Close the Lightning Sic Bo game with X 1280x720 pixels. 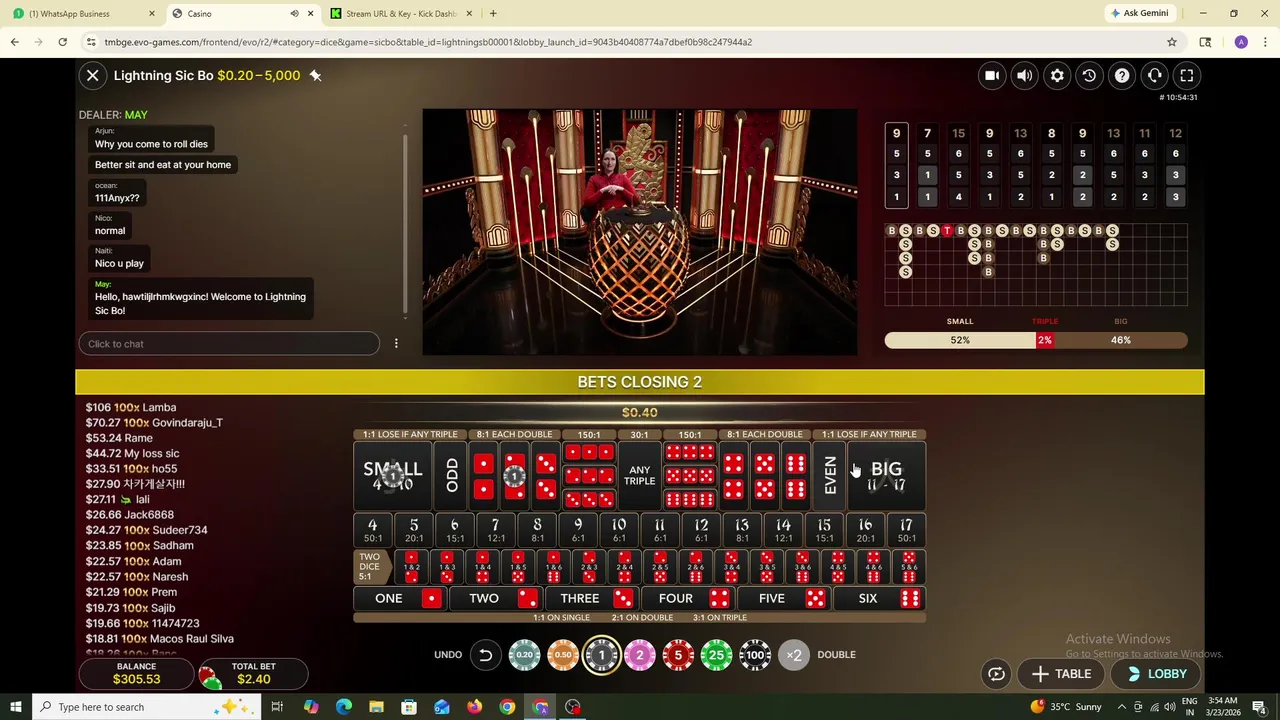(92, 75)
